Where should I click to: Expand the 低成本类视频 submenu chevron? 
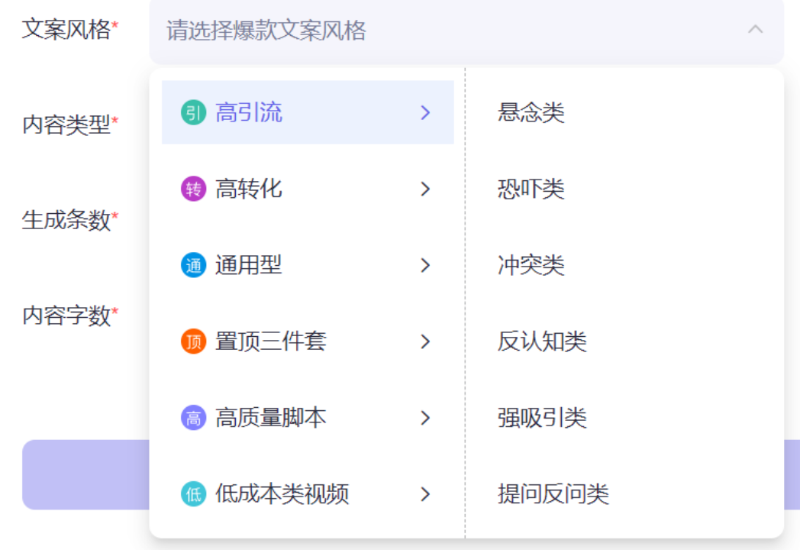pyautogui.click(x=425, y=494)
